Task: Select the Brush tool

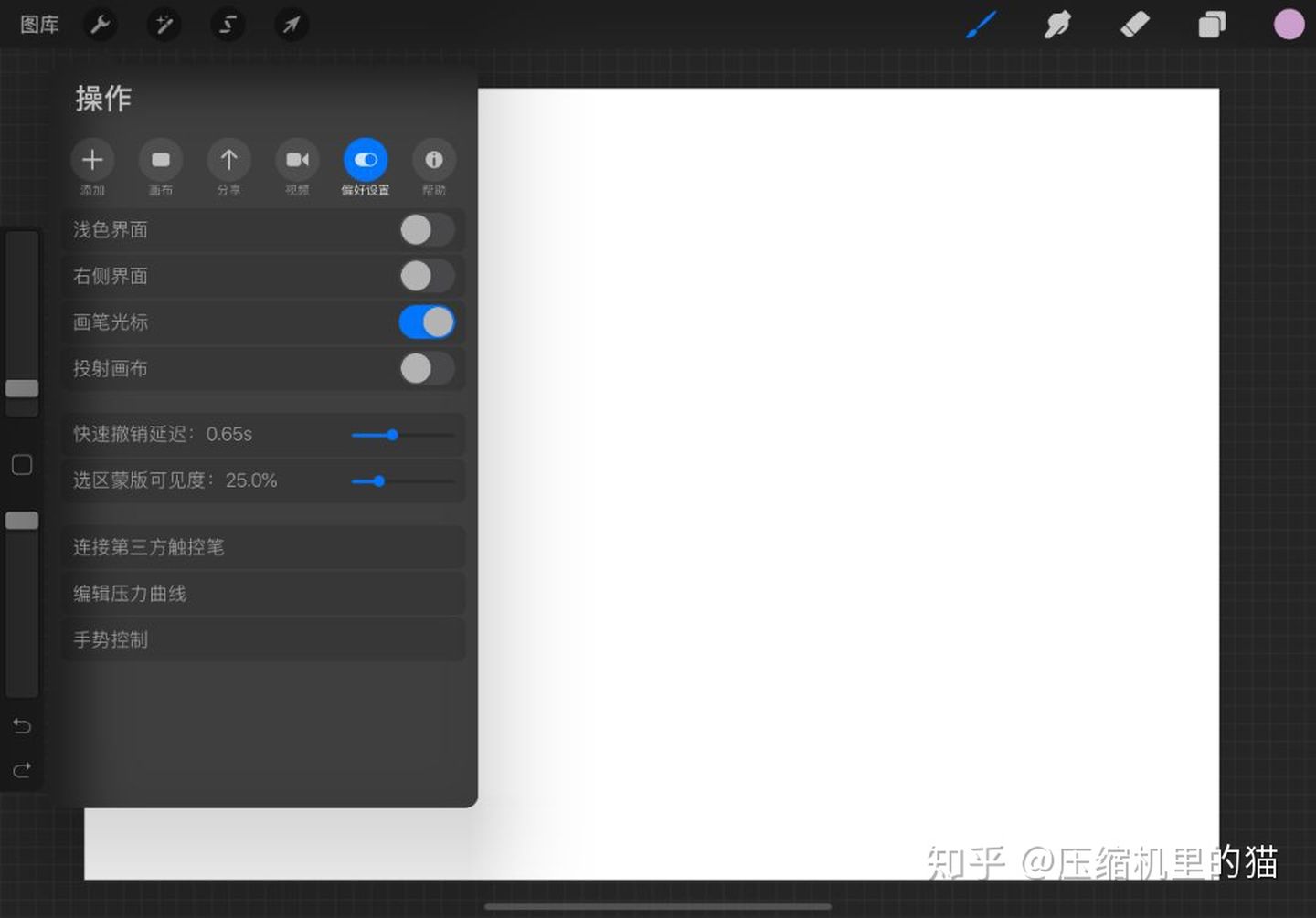Action: pyautogui.click(x=981, y=25)
